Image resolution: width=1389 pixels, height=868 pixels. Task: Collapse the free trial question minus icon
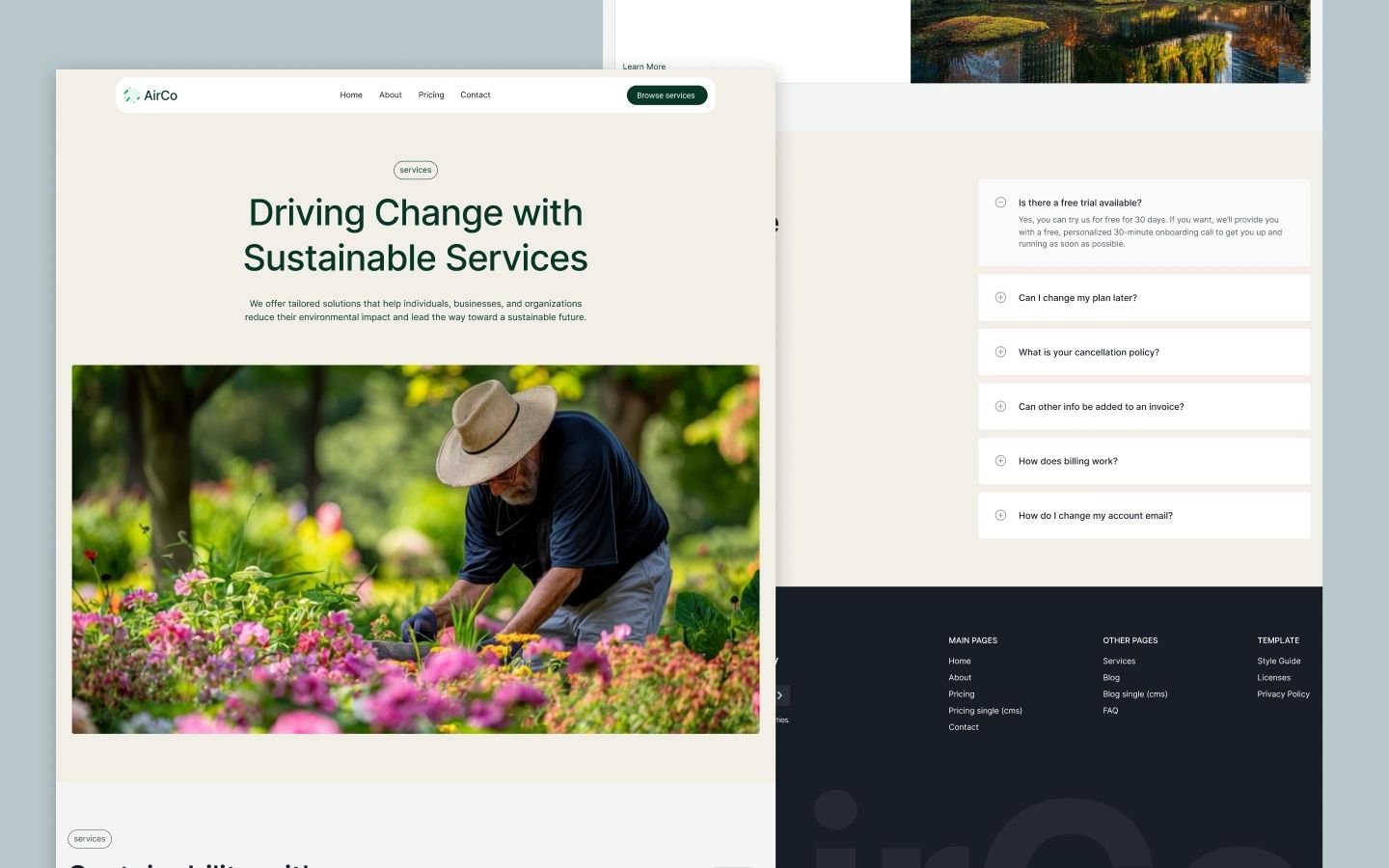[x=1000, y=203]
